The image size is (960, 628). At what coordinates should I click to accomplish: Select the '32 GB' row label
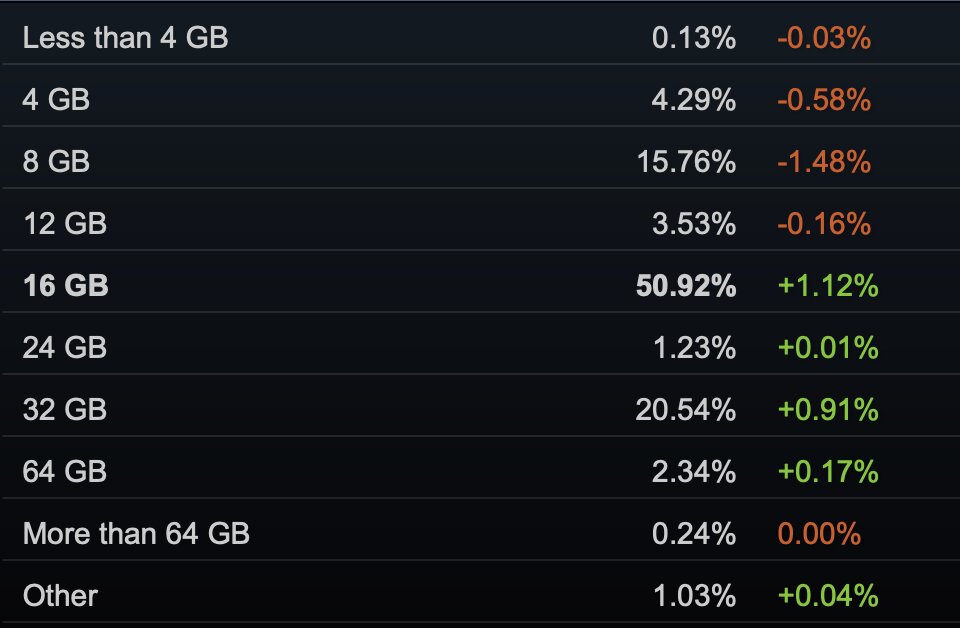click(x=65, y=409)
